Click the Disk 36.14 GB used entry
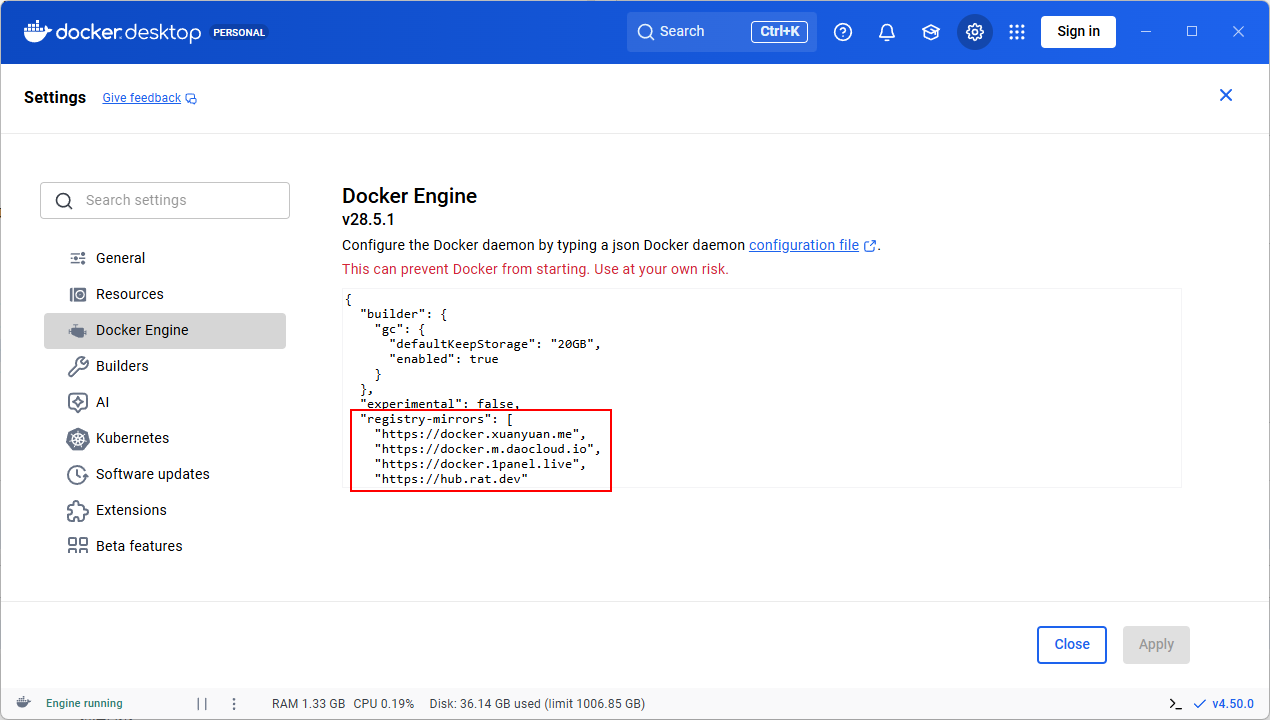1270x720 pixels. (537, 704)
